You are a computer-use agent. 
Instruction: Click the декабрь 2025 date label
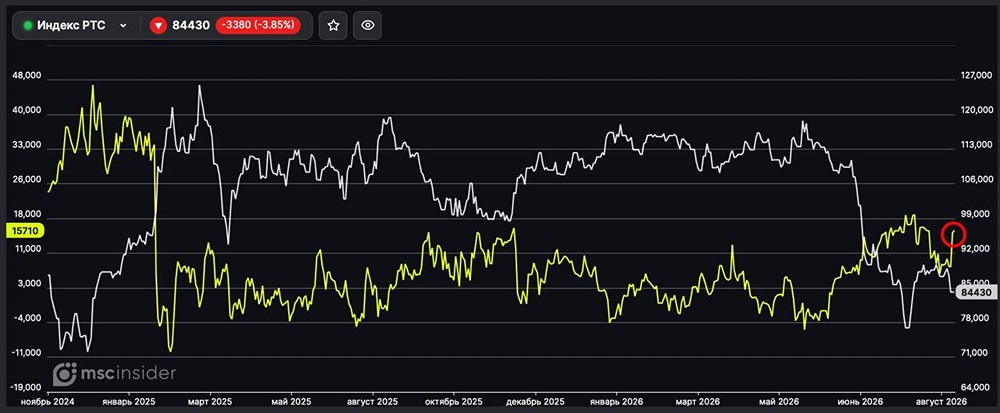click(x=536, y=402)
